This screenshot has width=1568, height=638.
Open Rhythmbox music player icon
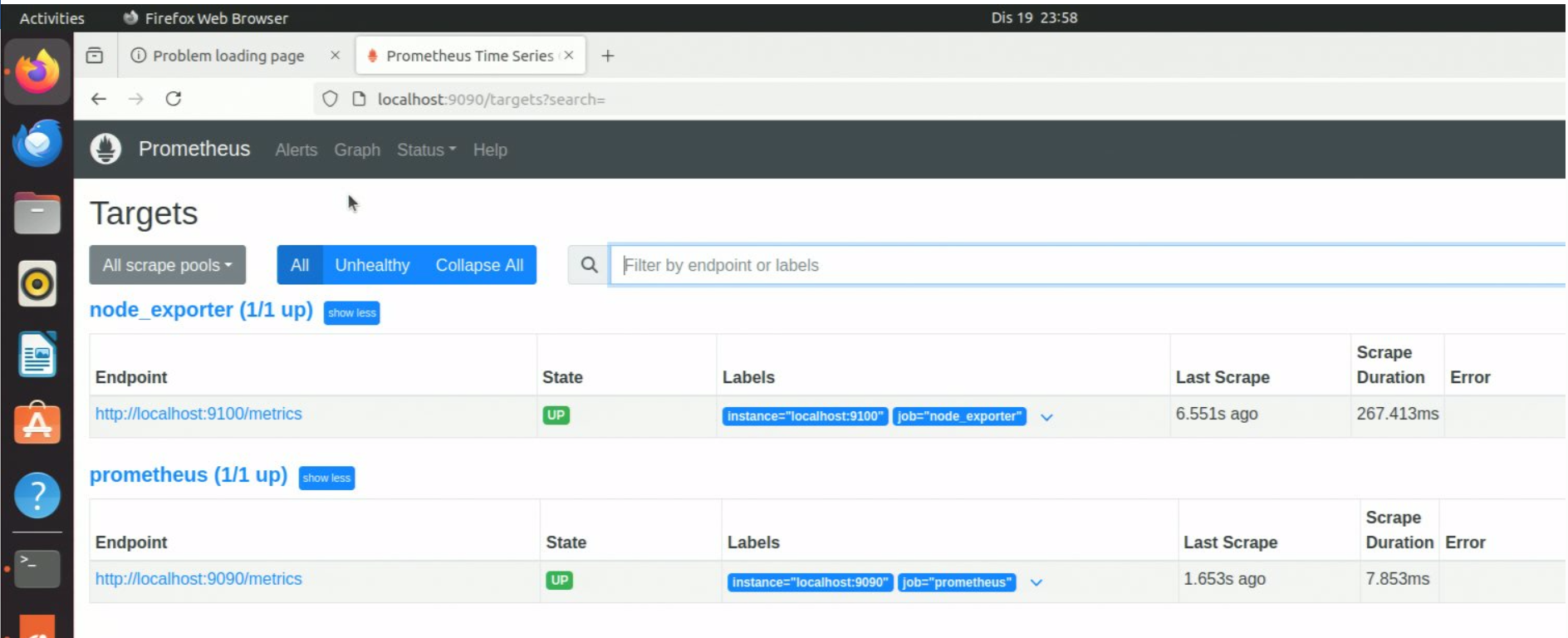pyautogui.click(x=37, y=284)
